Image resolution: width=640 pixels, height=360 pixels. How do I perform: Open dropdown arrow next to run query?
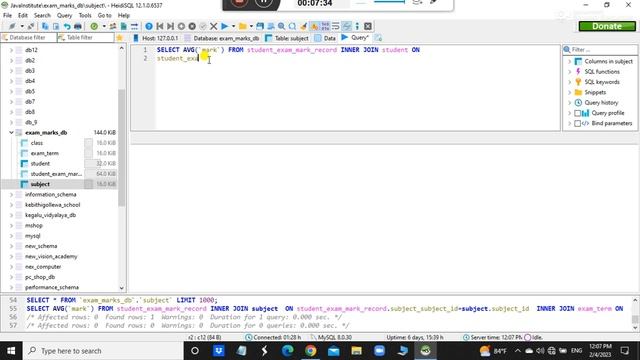point(233,26)
